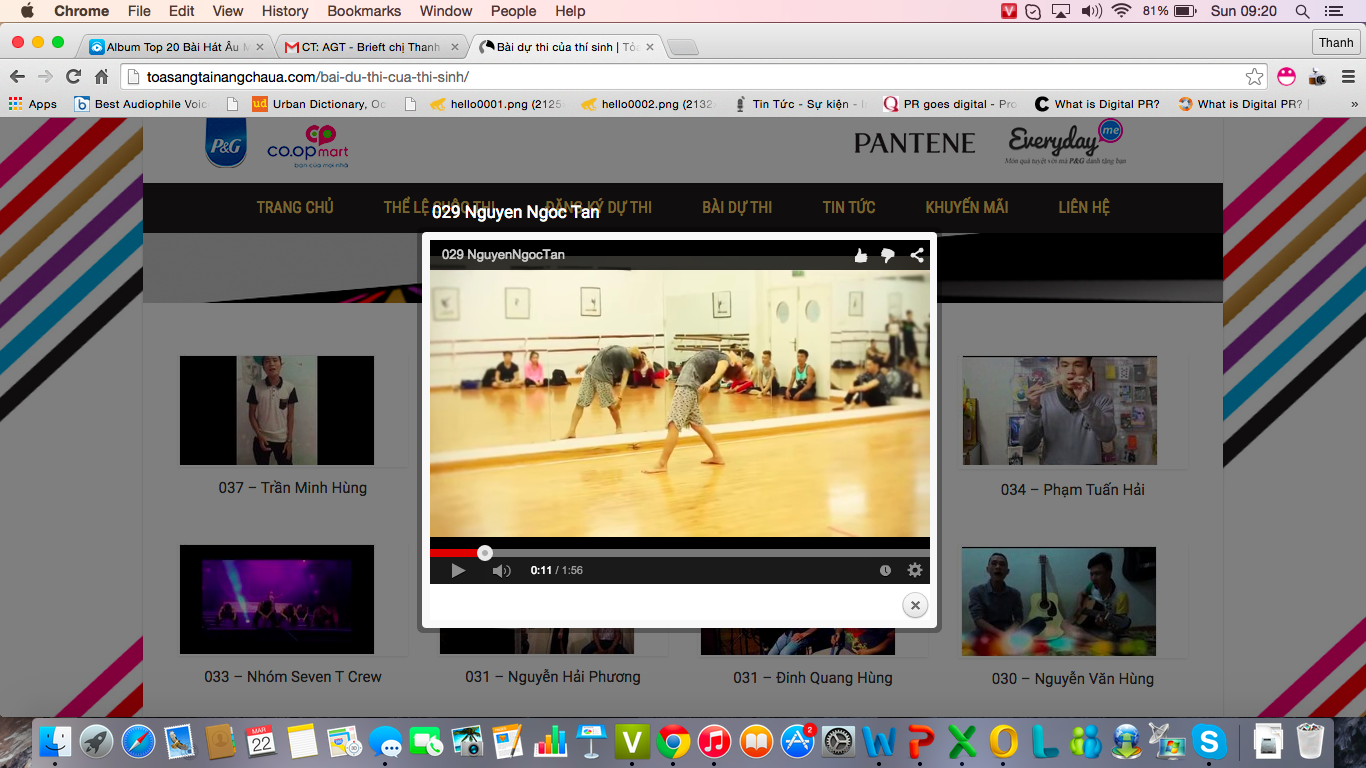Open the Bookmarks menu in menu bar

pyautogui.click(x=364, y=11)
